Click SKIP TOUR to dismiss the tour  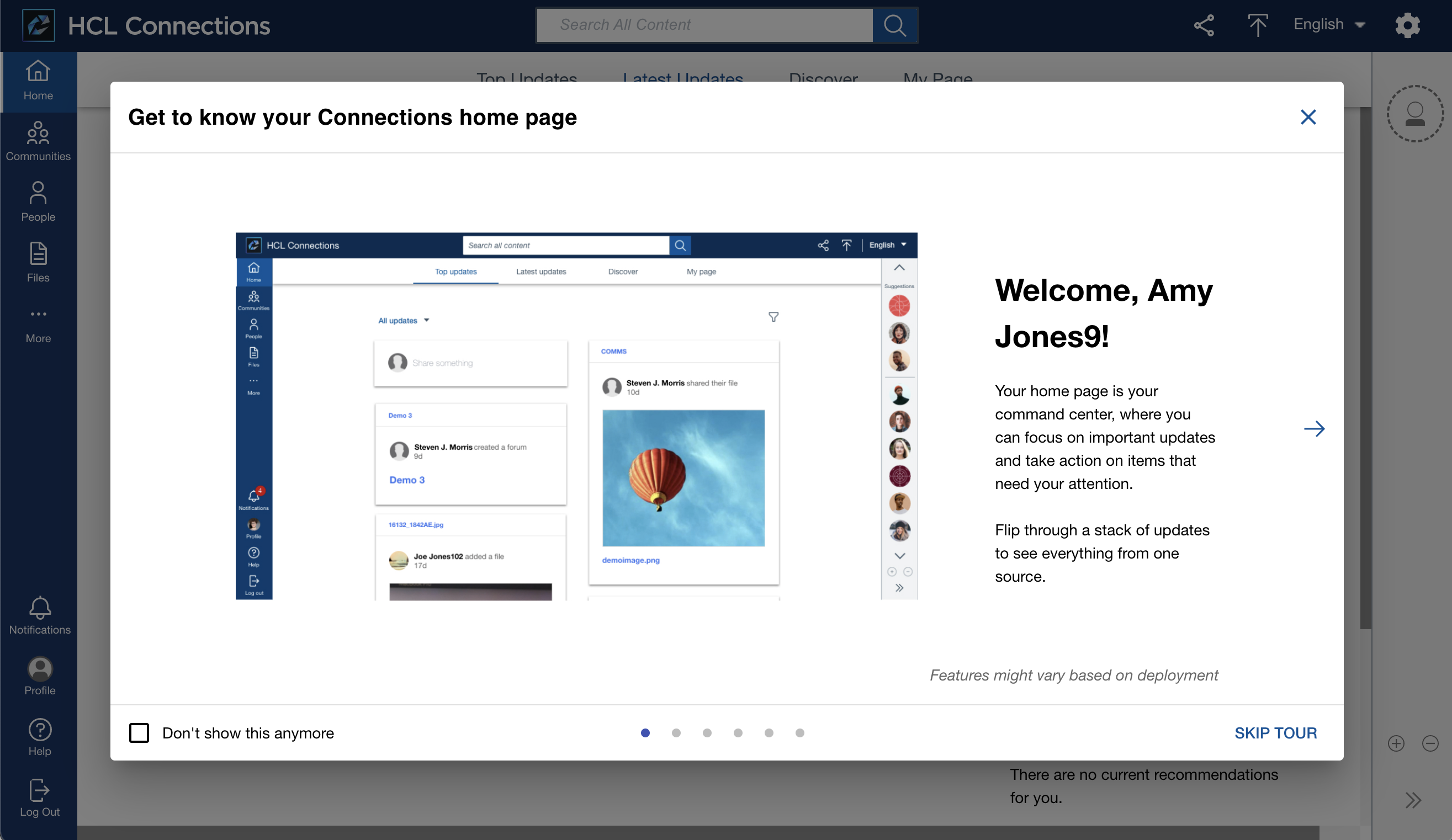pos(1275,733)
